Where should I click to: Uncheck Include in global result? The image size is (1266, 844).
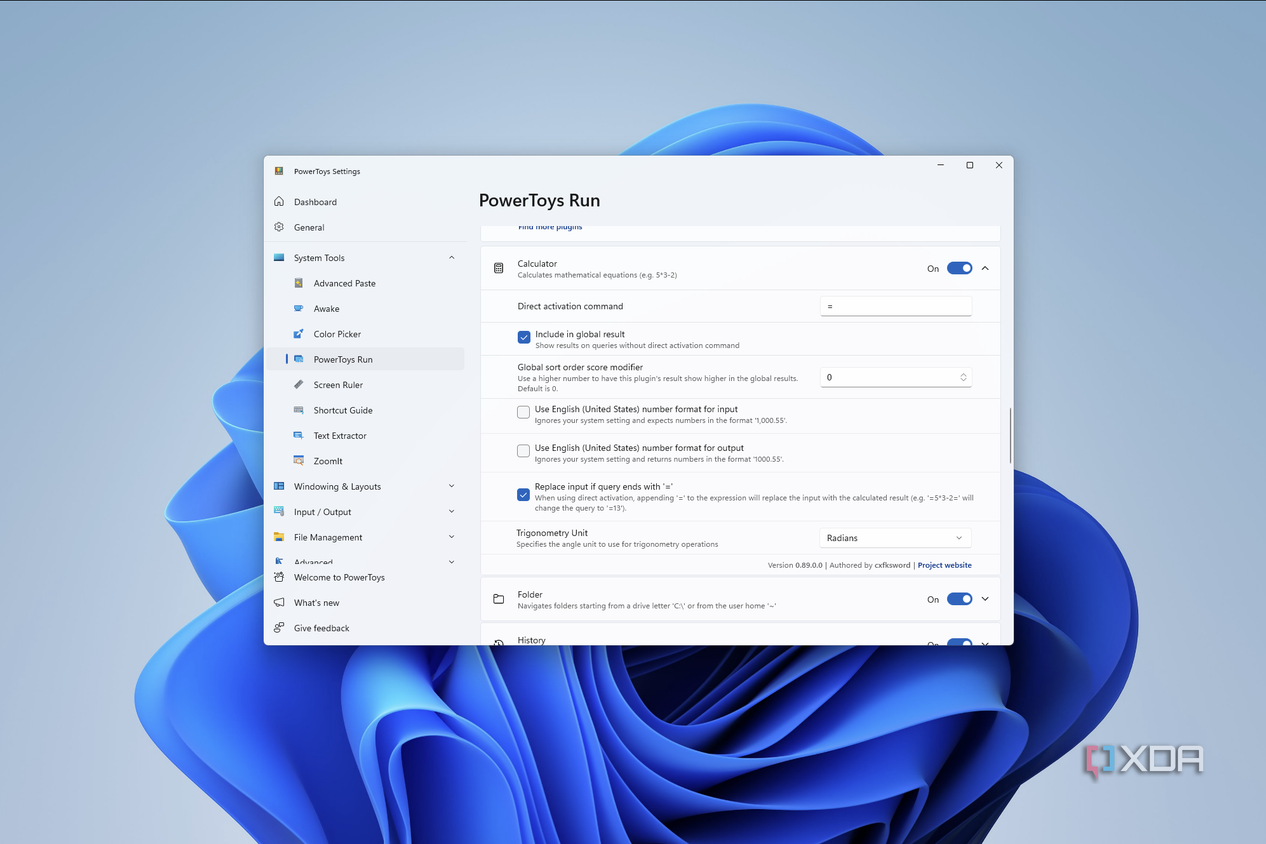tap(524, 338)
